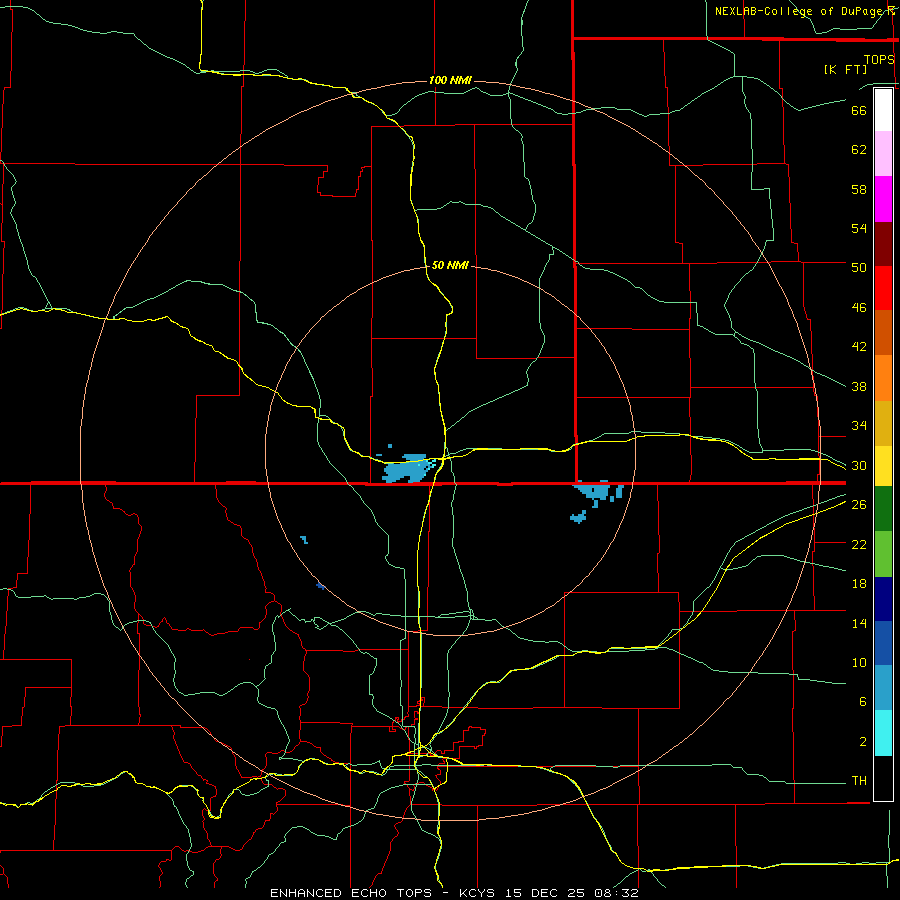Click the '34' legend value
Screen dimensions: 900x900
[x=859, y=426]
